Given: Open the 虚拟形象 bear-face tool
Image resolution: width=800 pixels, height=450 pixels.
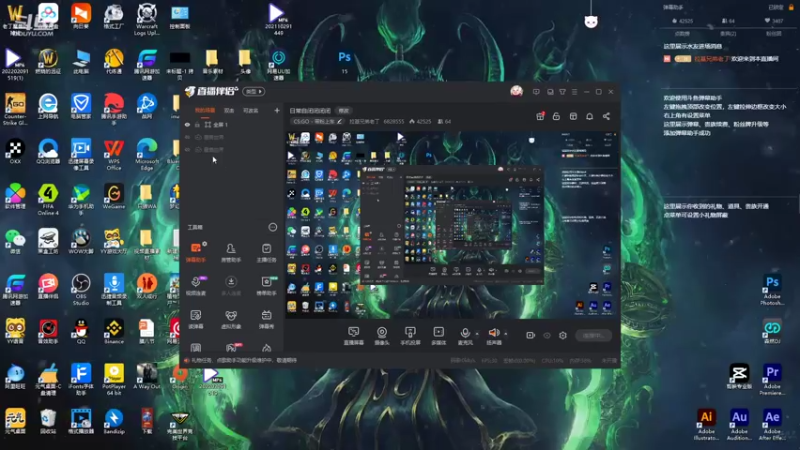Looking at the screenshot, I should 231,319.
